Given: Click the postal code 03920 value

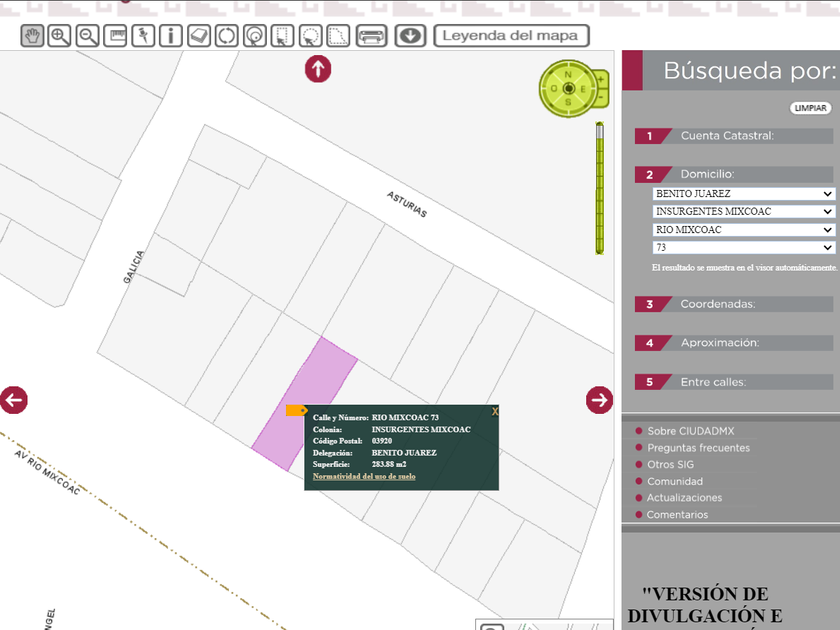Looking at the screenshot, I should [x=382, y=441].
